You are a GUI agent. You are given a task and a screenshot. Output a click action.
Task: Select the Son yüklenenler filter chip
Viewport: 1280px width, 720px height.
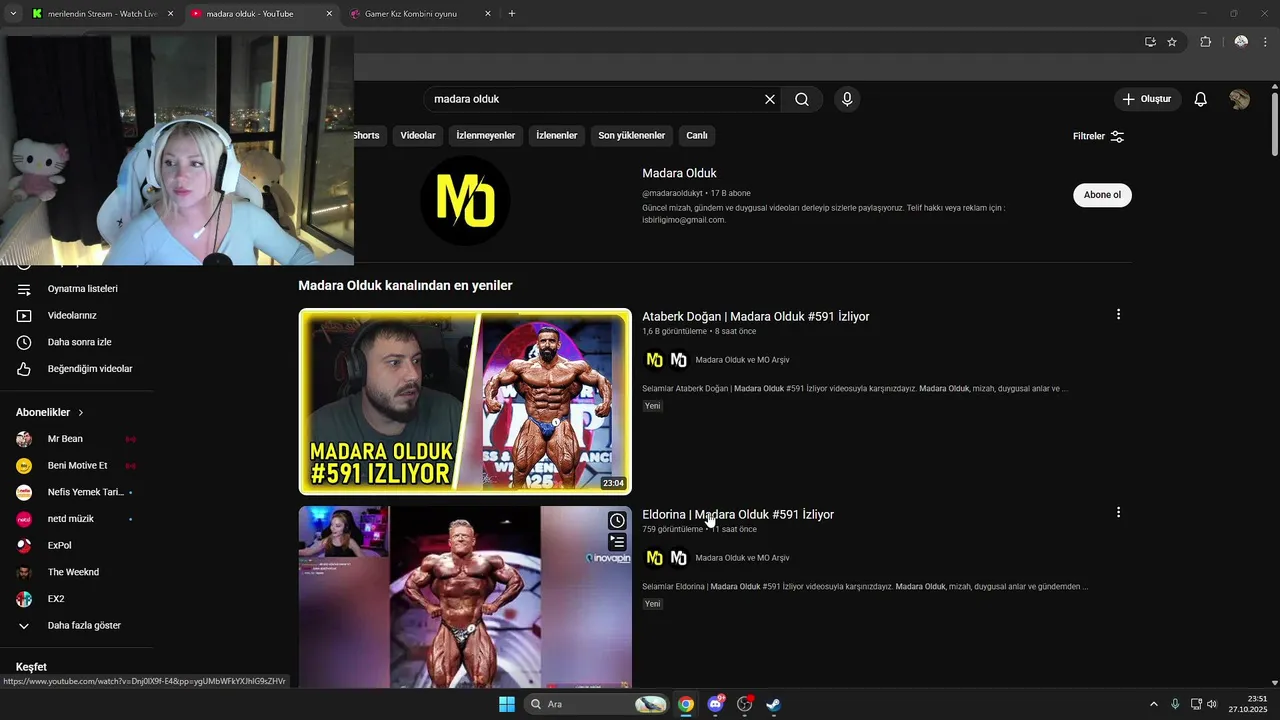[632, 135]
